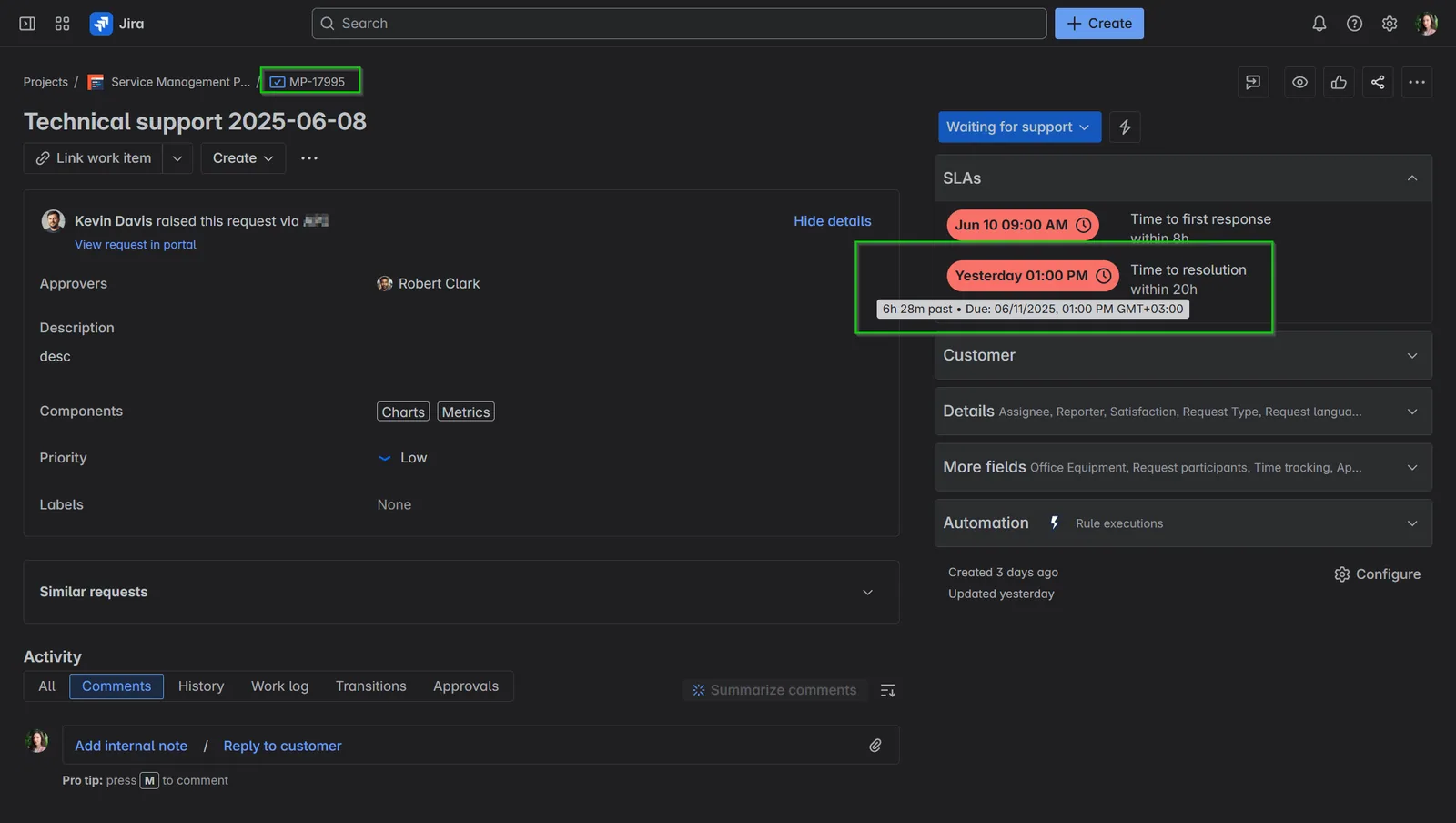Switch to the History tab

tap(201, 686)
